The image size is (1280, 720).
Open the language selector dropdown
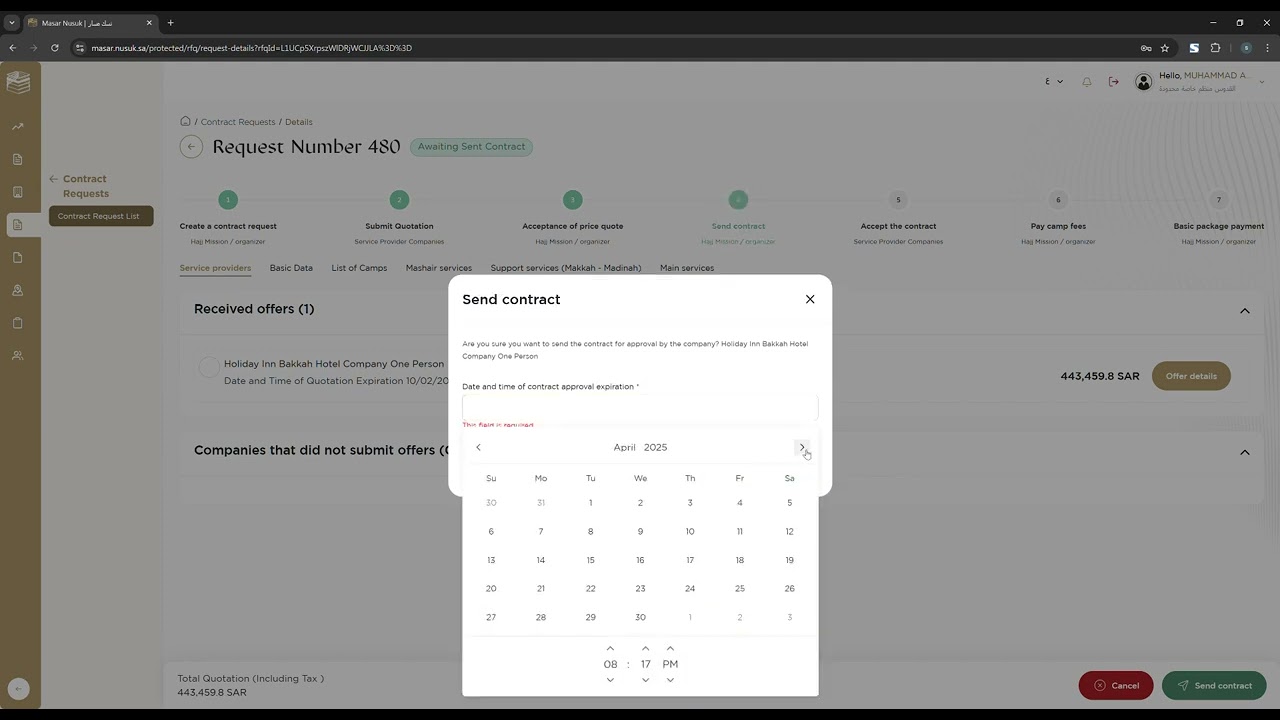[x=1054, y=82]
